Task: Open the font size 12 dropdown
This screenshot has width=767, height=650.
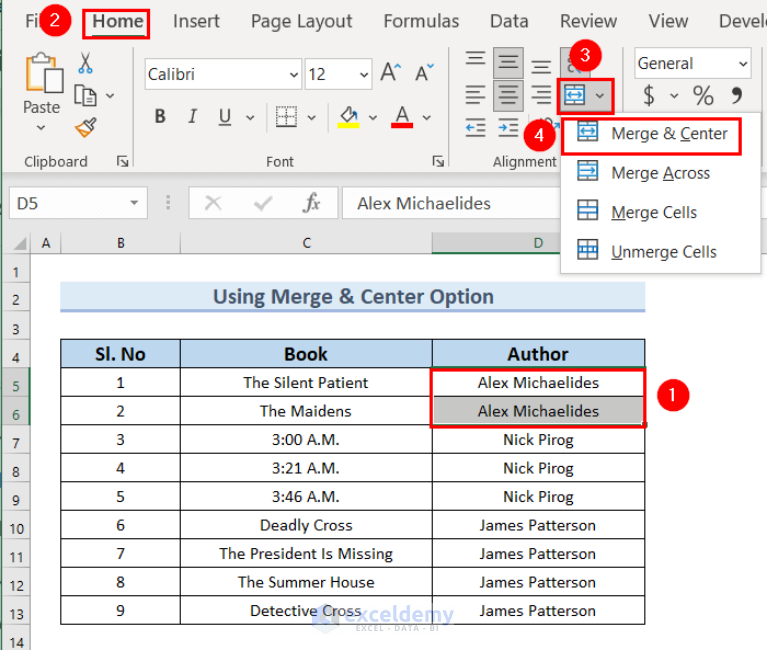Action: point(363,75)
